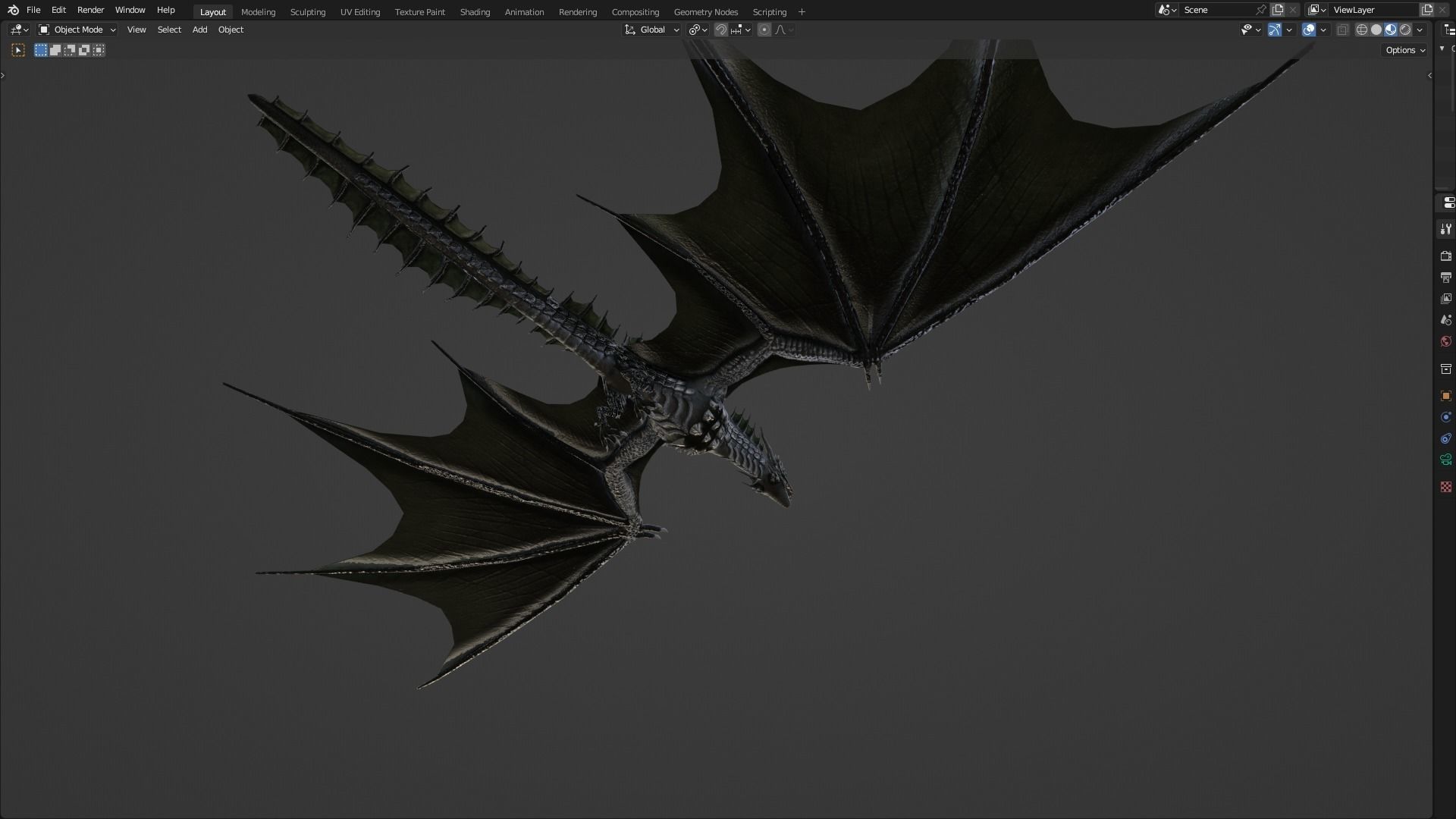This screenshot has width=1456, height=819.
Task: Open the Geometry Nodes workspace tab
Action: pos(705,12)
